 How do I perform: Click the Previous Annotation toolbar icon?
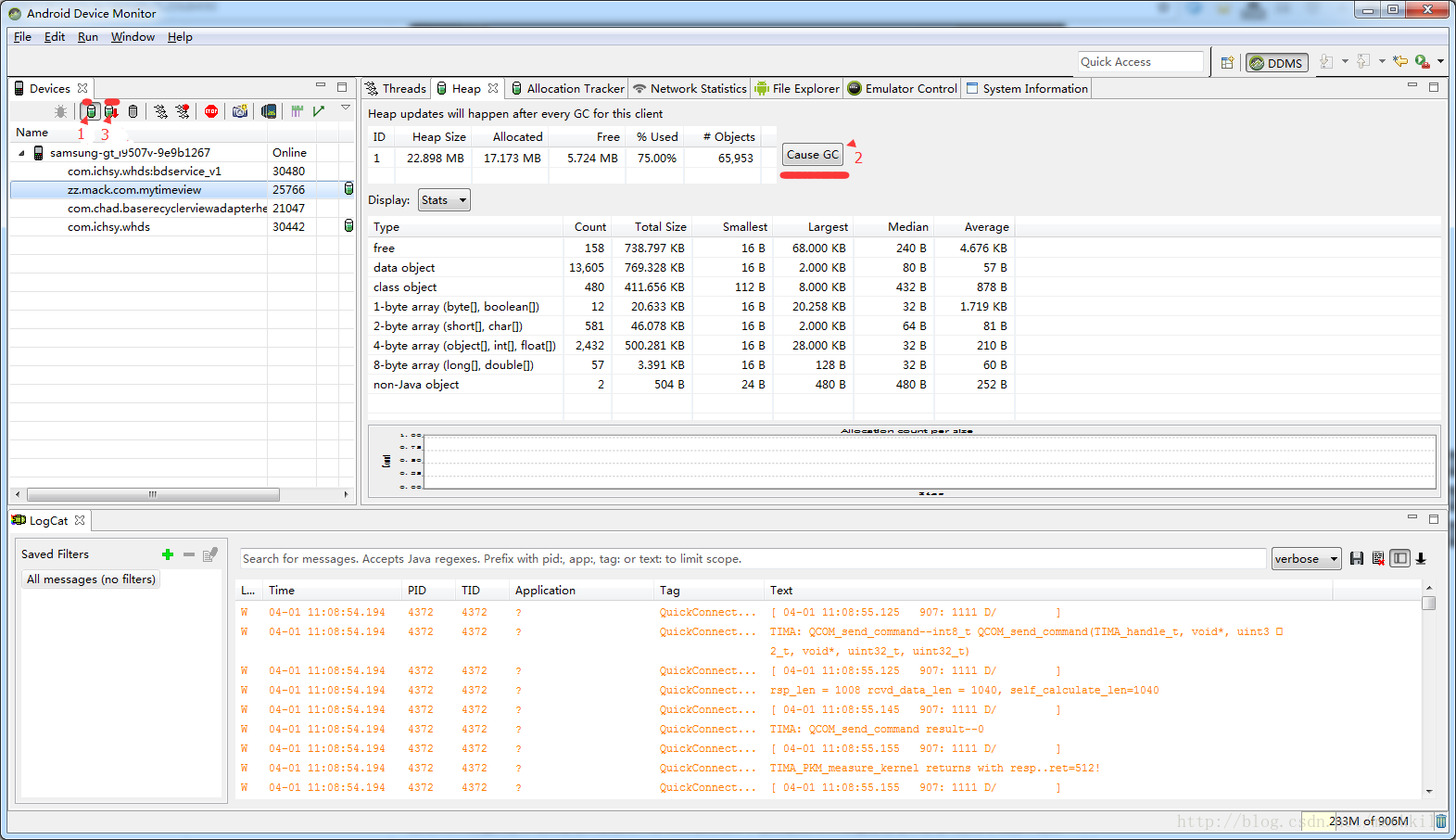1363,62
